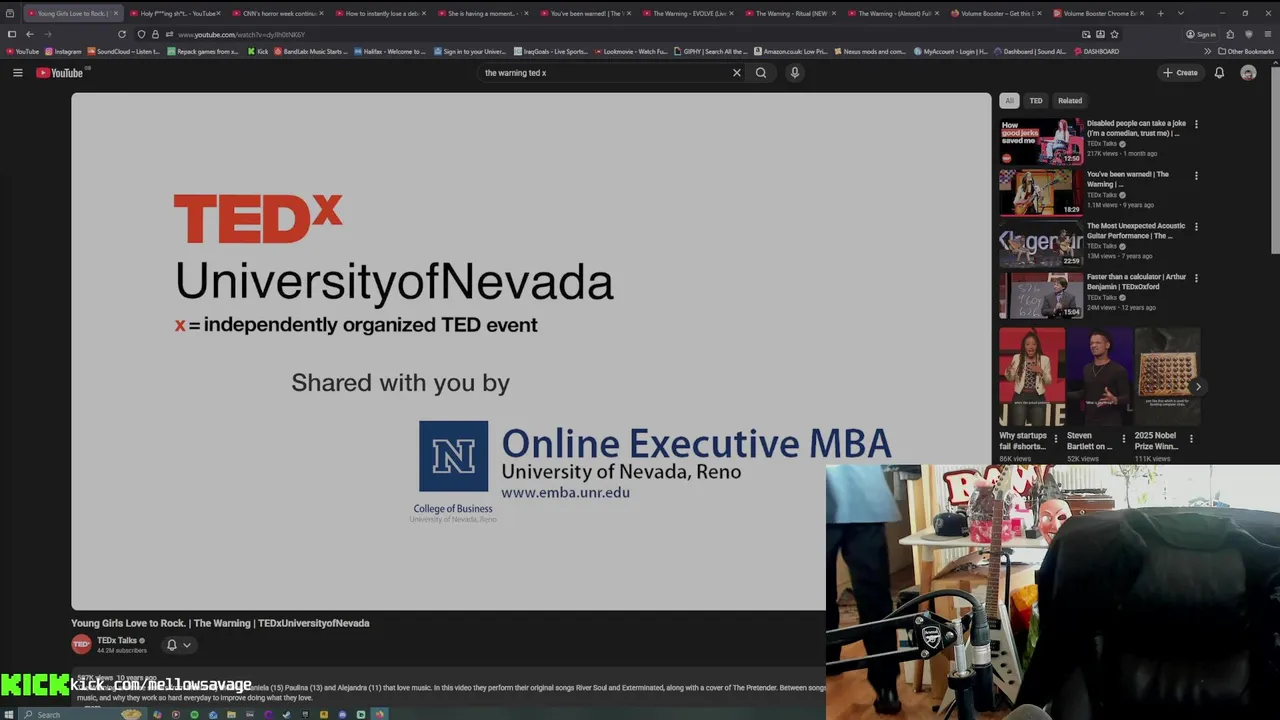Open the YouTube account avatar menu
The image size is (1280, 720).
click(1248, 72)
